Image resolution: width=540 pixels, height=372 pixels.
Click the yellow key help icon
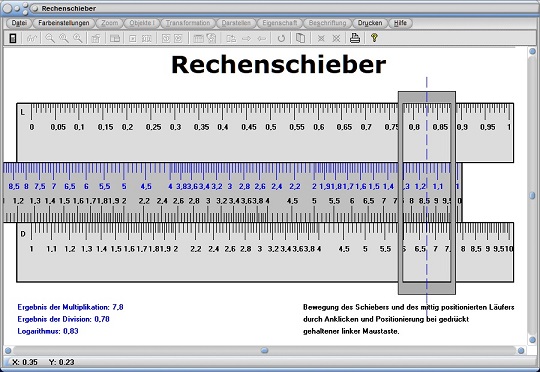pos(374,38)
